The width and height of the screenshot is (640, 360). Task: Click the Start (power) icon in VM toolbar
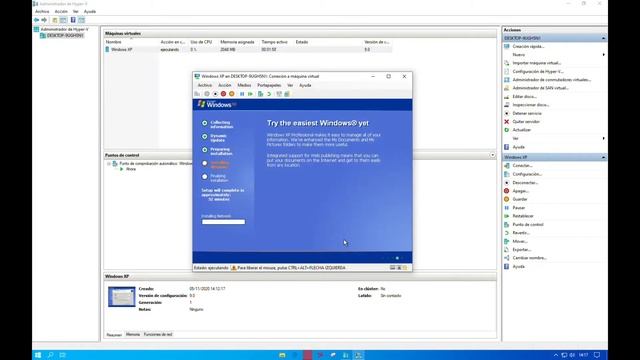coord(207,94)
